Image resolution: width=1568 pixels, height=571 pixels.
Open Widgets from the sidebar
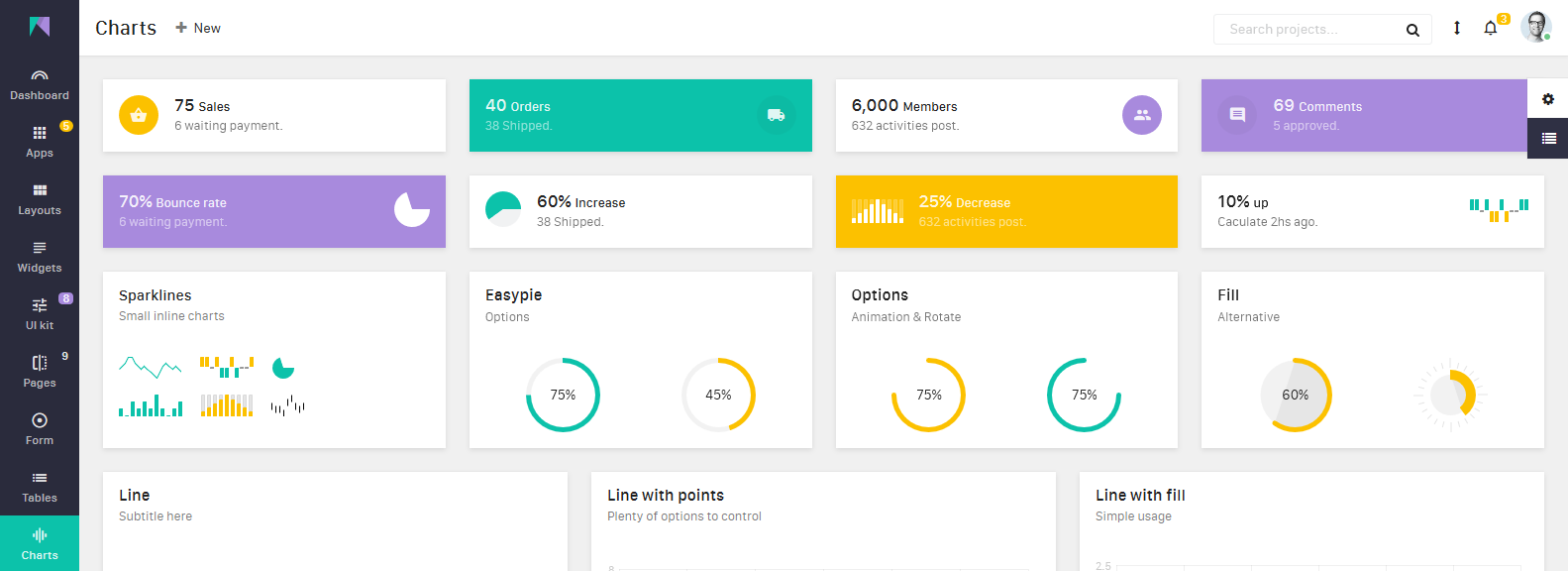[x=40, y=257]
